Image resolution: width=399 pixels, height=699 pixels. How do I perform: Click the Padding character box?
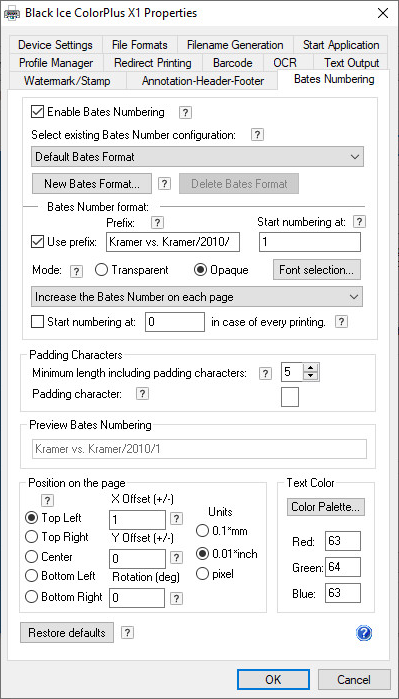(290, 397)
